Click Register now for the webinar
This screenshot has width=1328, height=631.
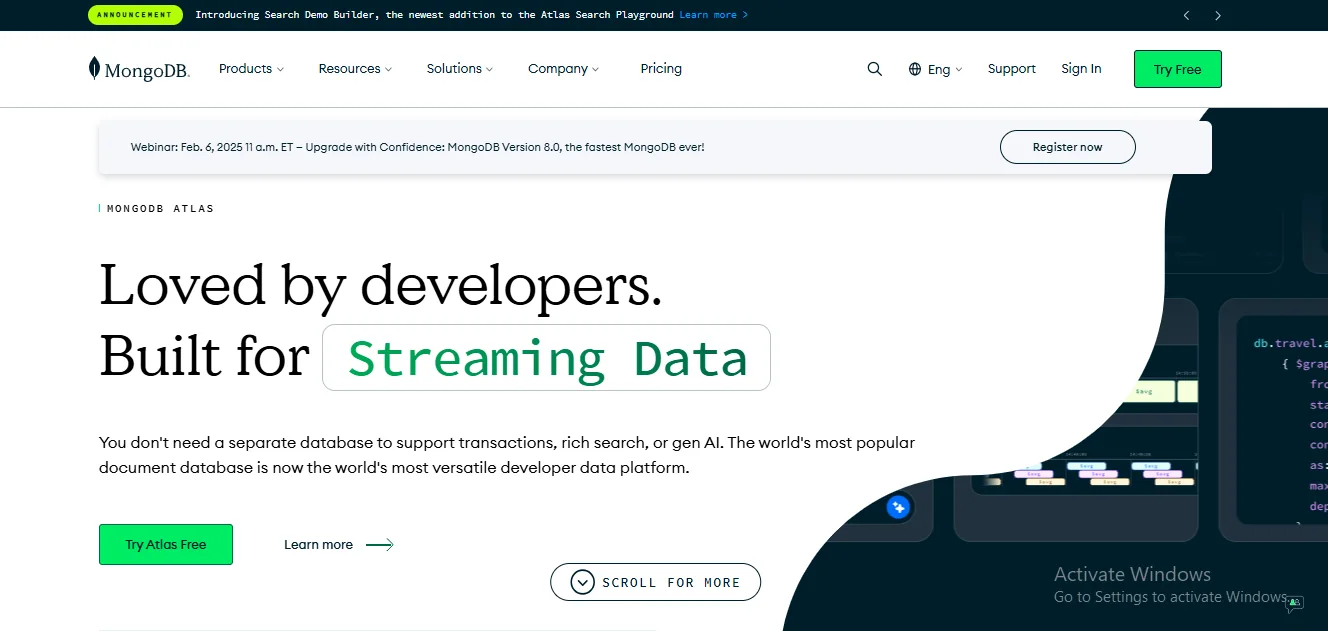click(x=1067, y=146)
